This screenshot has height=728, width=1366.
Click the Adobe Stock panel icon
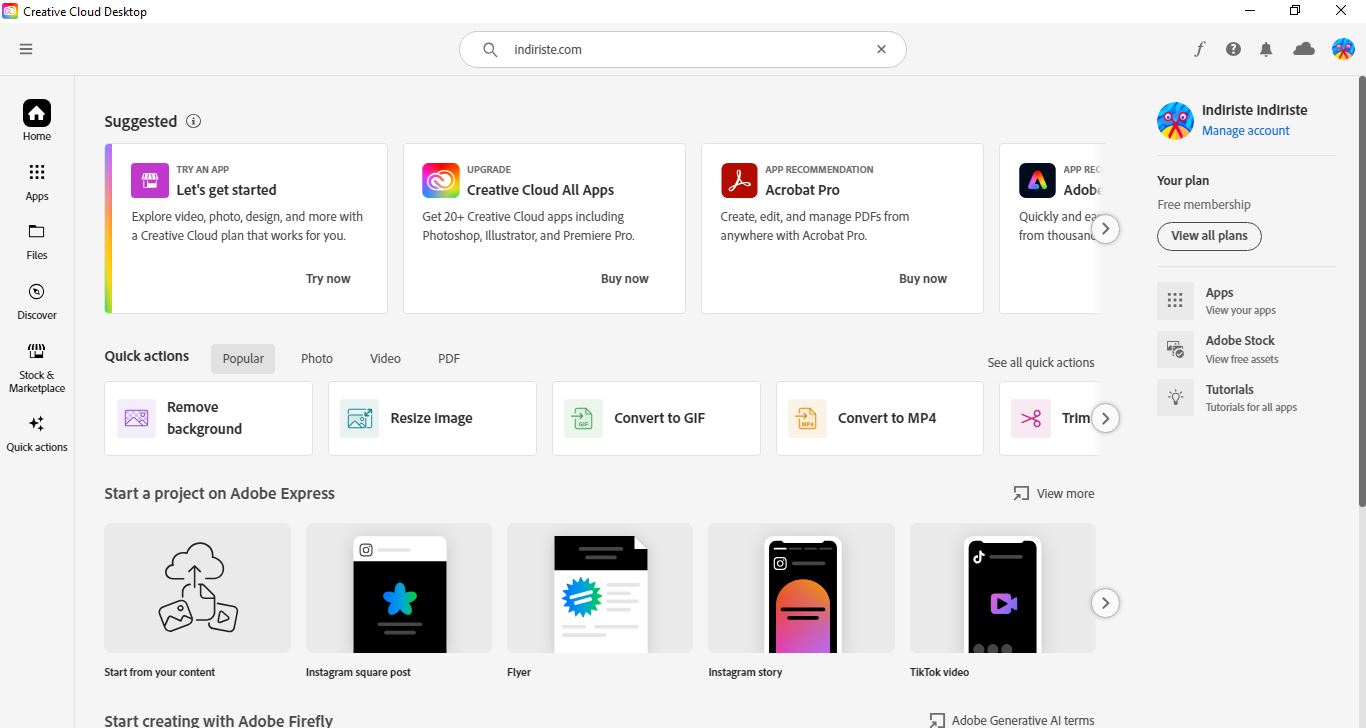(x=1175, y=349)
